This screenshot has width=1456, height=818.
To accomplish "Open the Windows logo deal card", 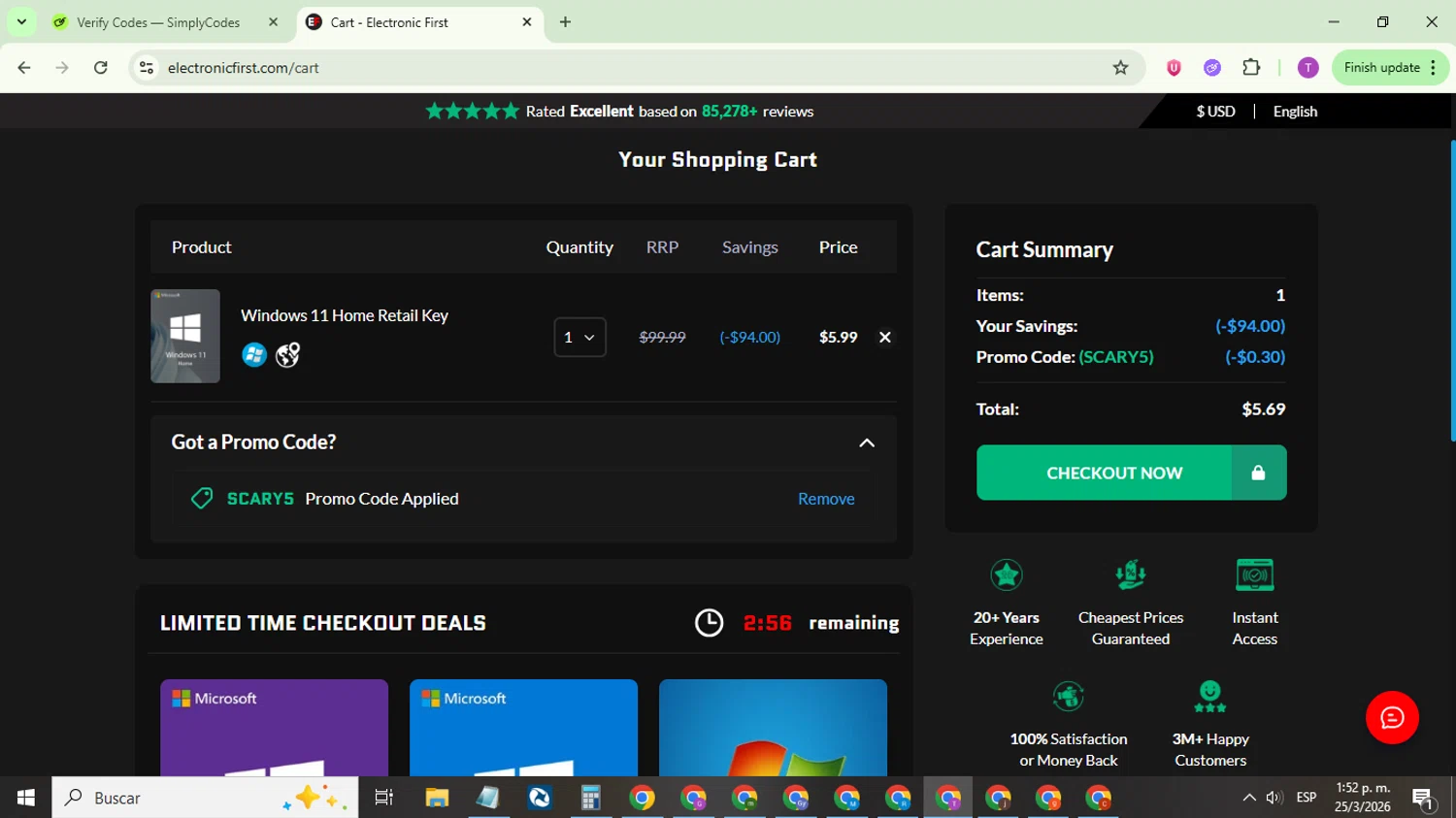I will 773,728.
